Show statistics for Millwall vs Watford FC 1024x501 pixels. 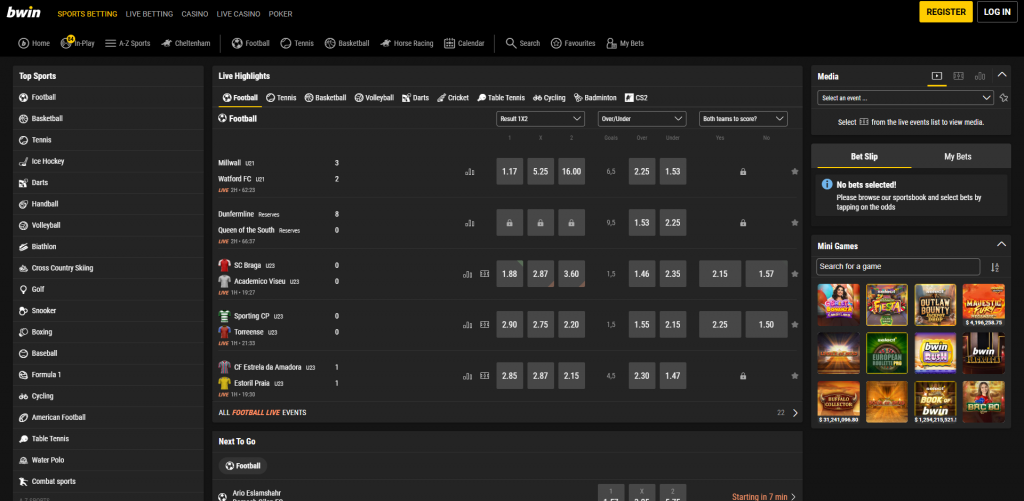coord(470,172)
